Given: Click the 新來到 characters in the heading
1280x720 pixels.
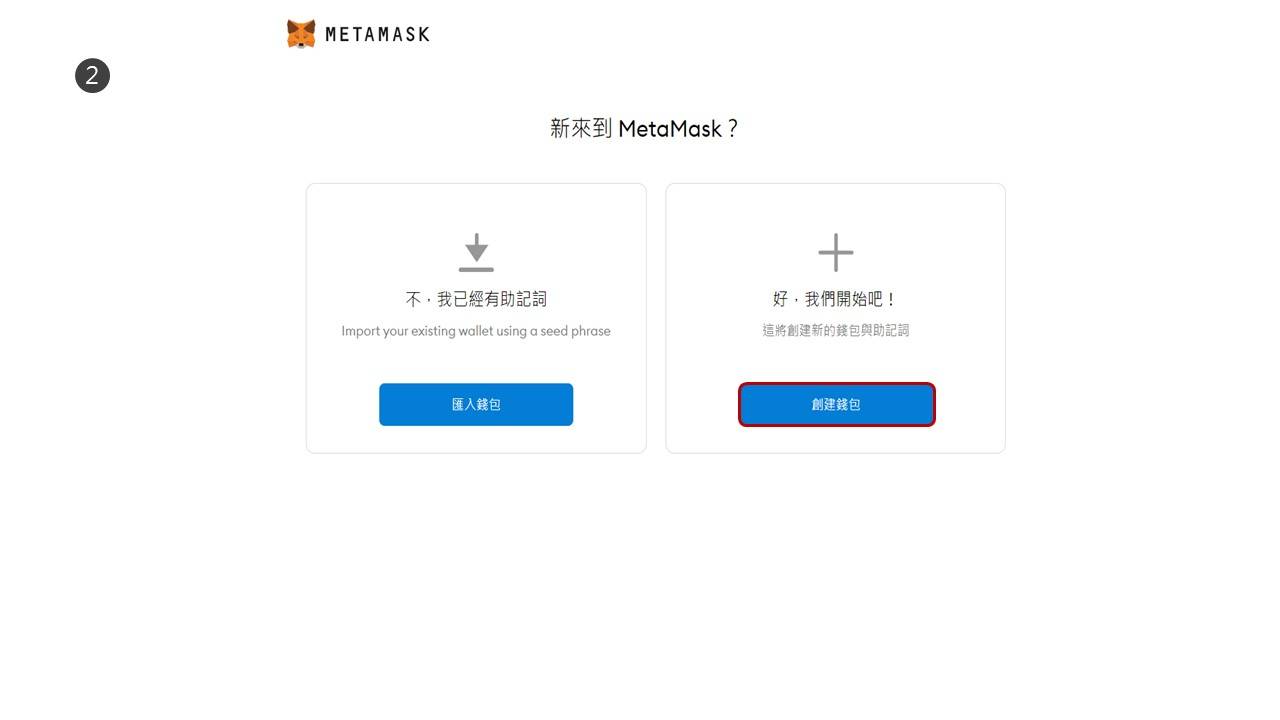Looking at the screenshot, I should tap(581, 128).
